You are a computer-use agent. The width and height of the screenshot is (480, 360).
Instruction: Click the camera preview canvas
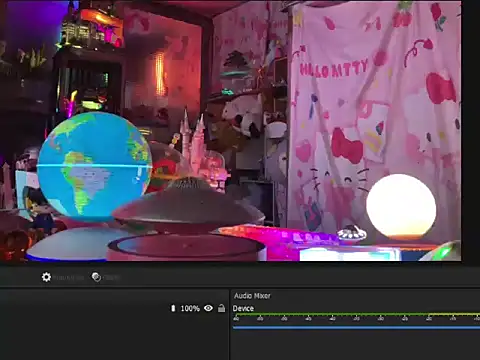pyautogui.click(x=231, y=131)
